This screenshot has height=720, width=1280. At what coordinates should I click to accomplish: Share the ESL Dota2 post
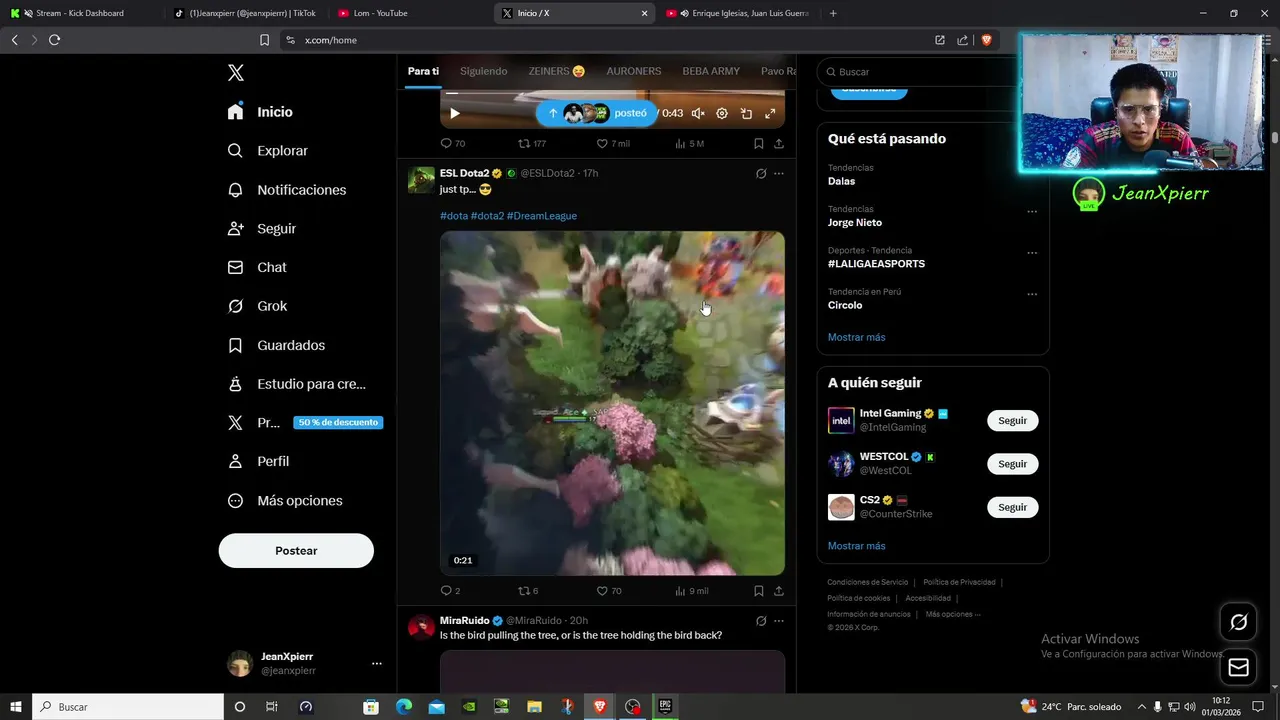pyautogui.click(x=779, y=591)
